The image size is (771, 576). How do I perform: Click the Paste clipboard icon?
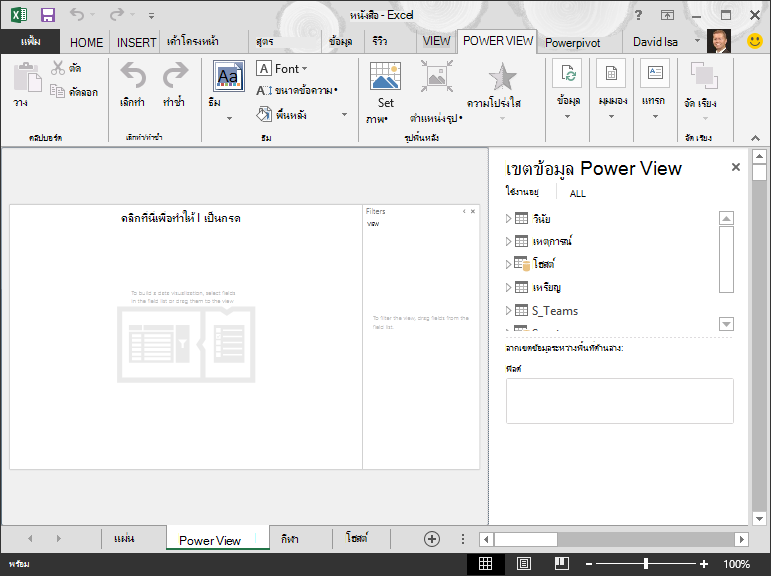(x=27, y=77)
